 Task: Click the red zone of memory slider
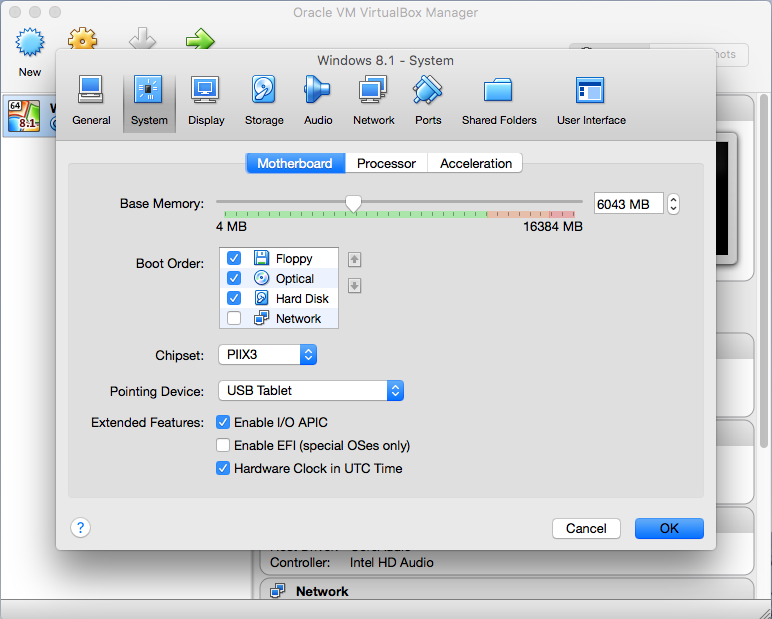562,214
